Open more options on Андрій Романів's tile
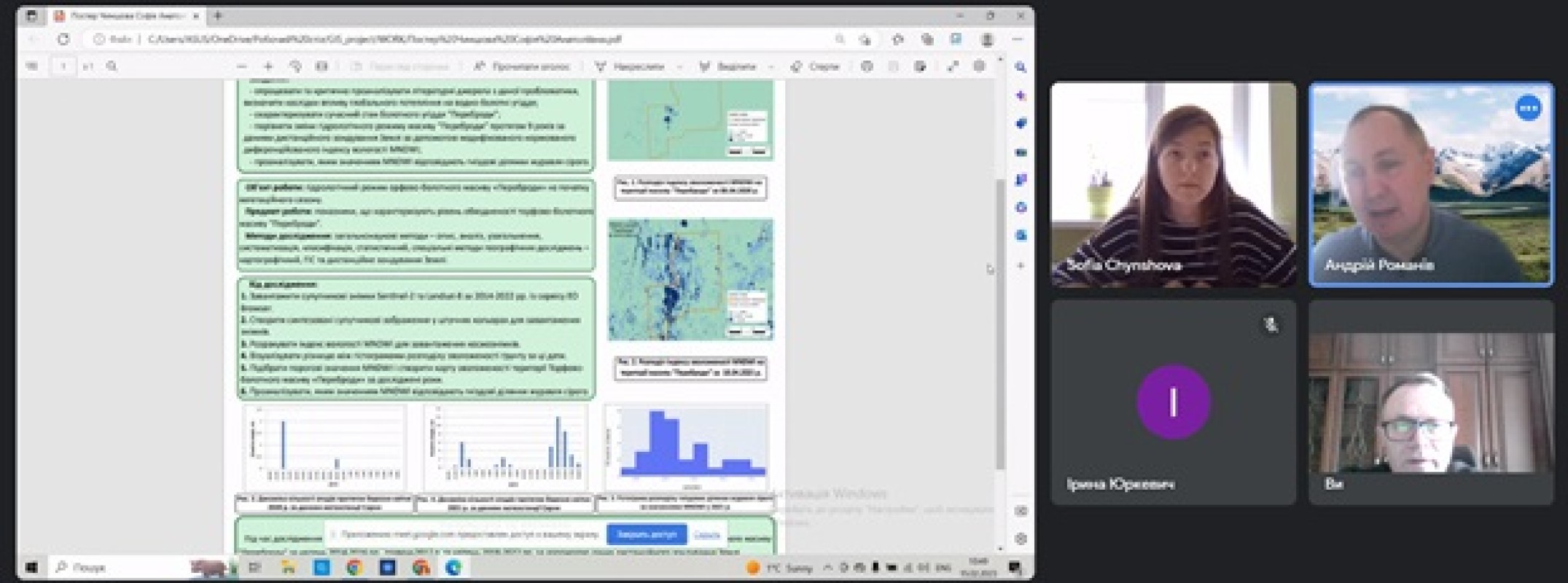The image size is (1568, 583). (x=1528, y=109)
